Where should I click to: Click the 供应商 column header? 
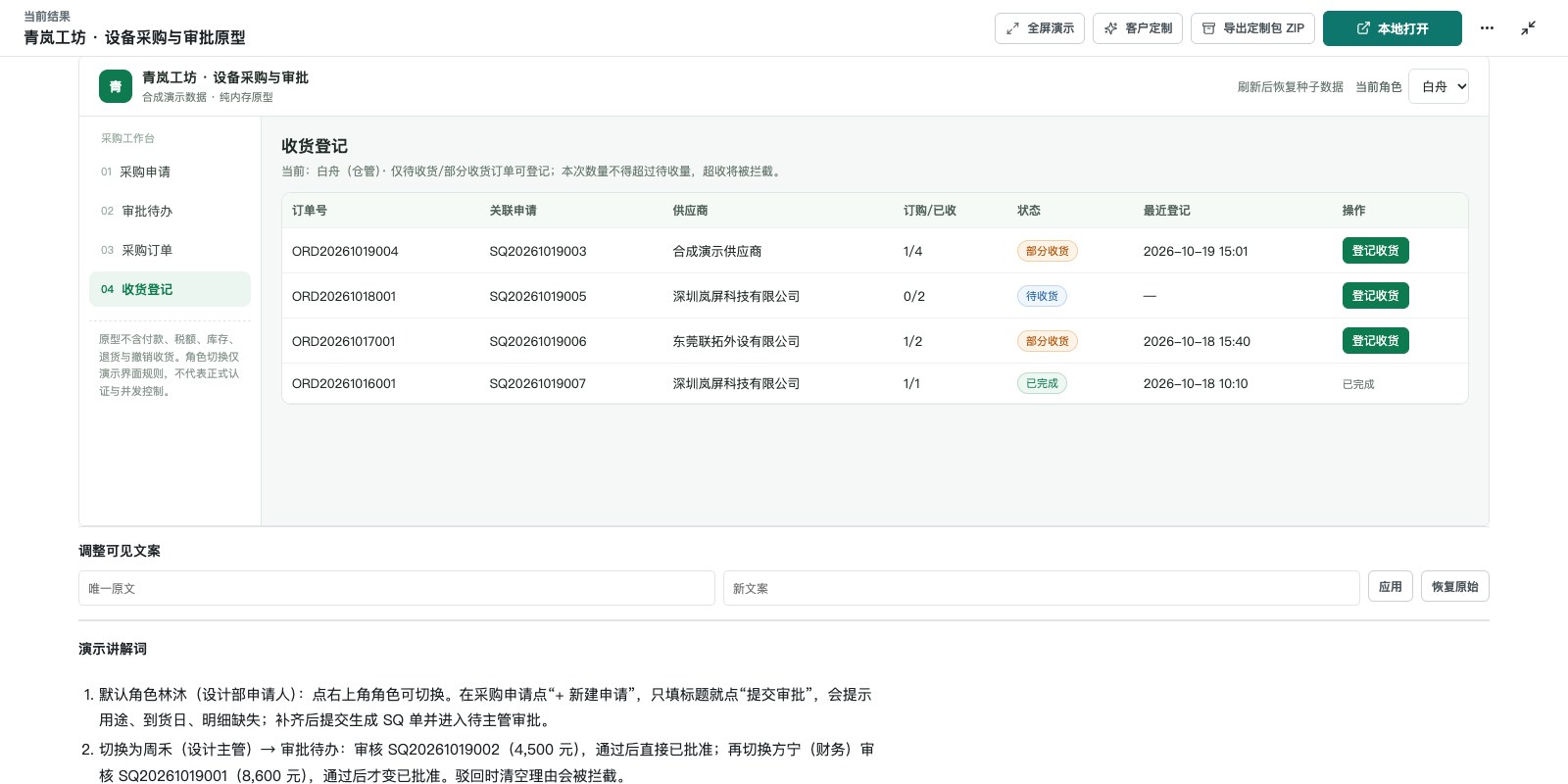tap(690, 211)
